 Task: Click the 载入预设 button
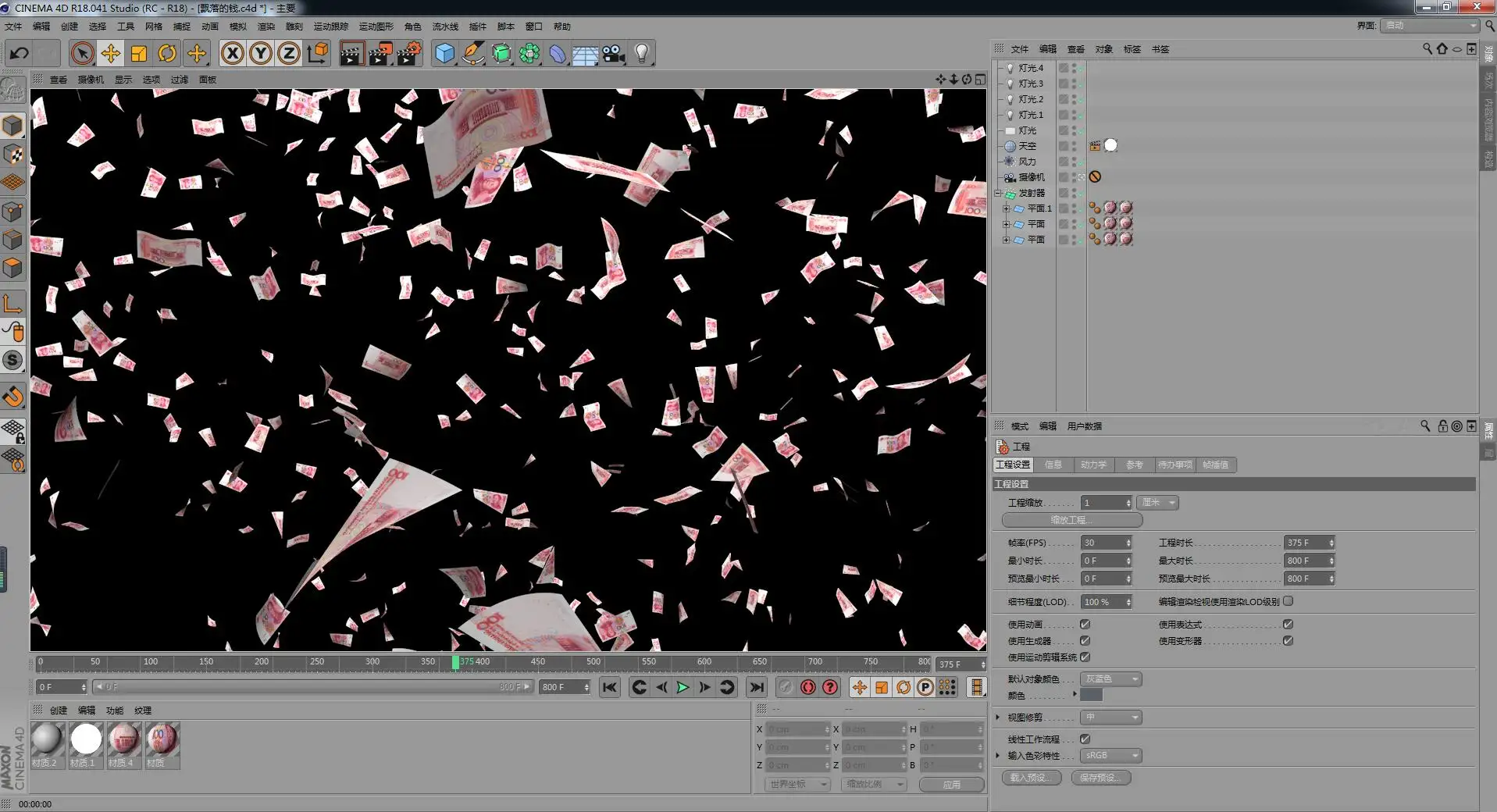(1032, 778)
